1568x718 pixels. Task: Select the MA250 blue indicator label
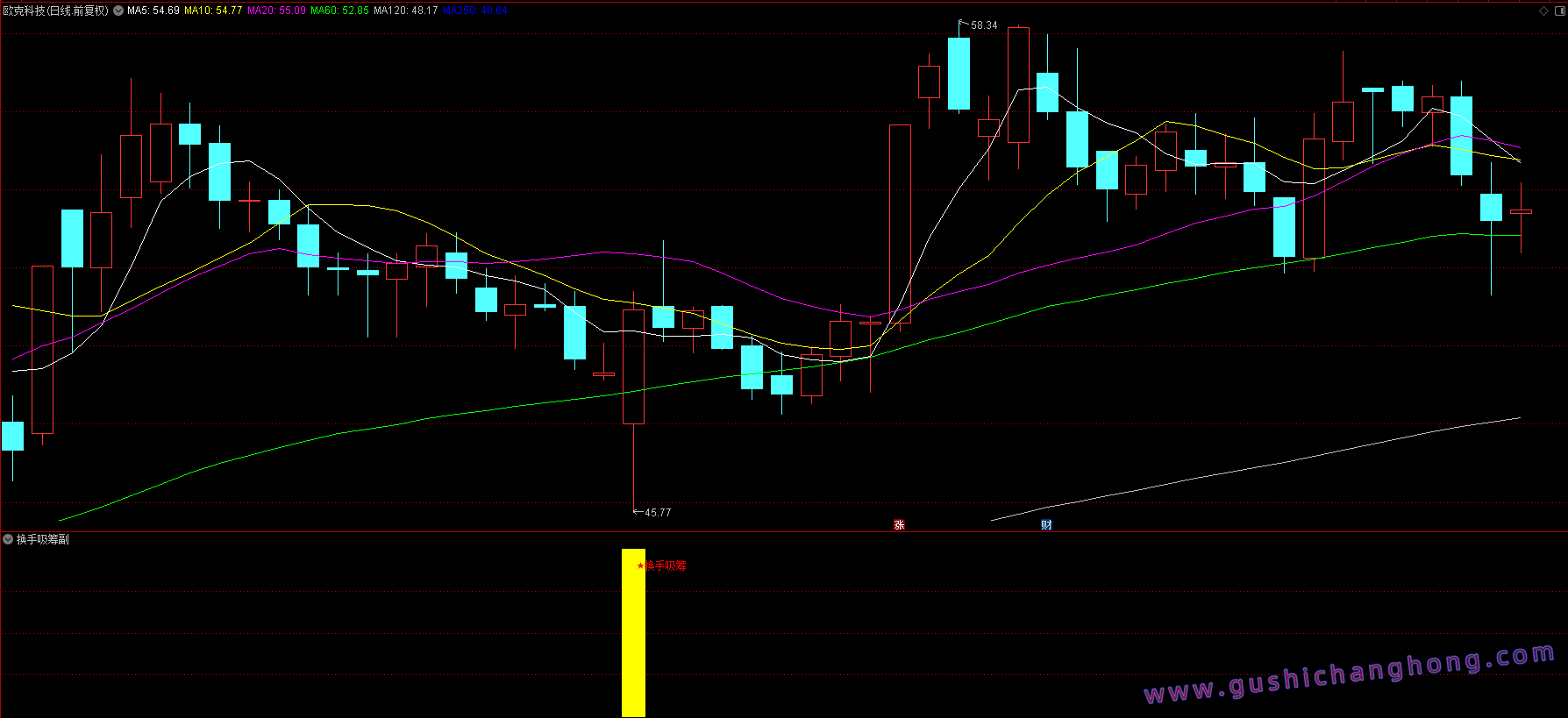click(475, 11)
